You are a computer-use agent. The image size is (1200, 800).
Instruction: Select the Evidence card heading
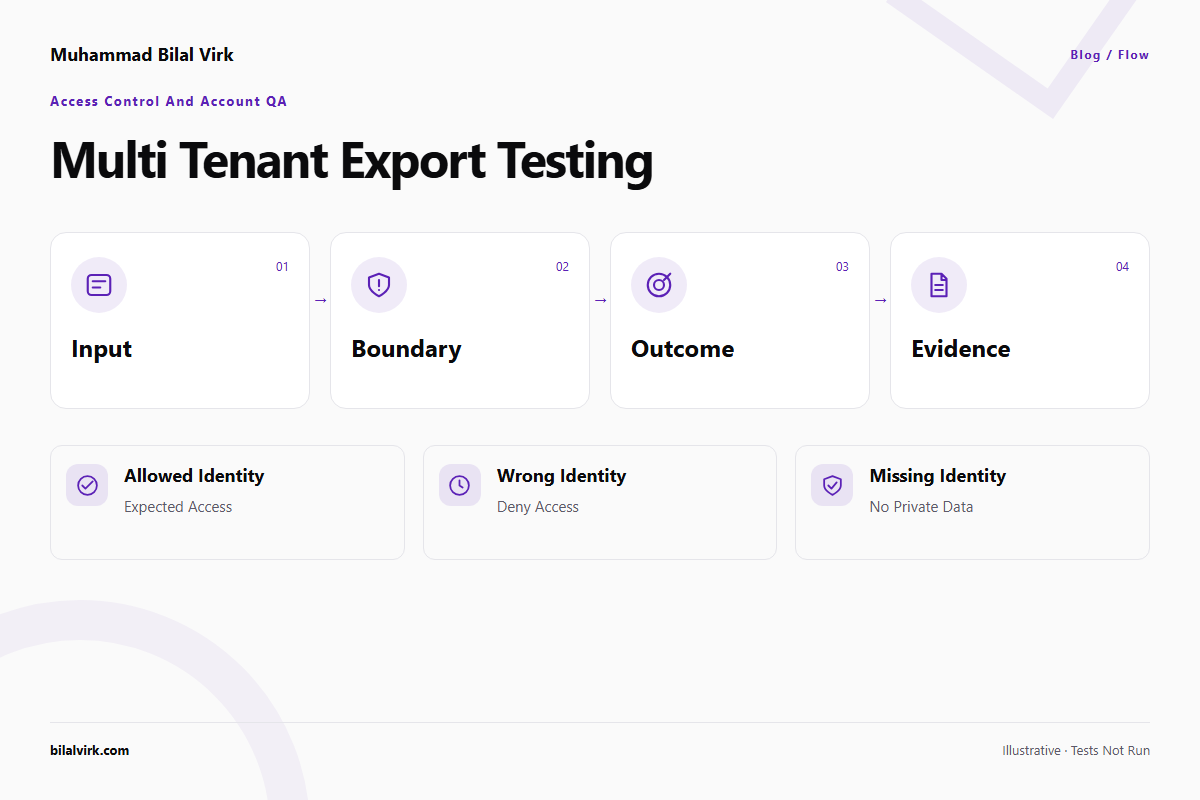tap(961, 349)
